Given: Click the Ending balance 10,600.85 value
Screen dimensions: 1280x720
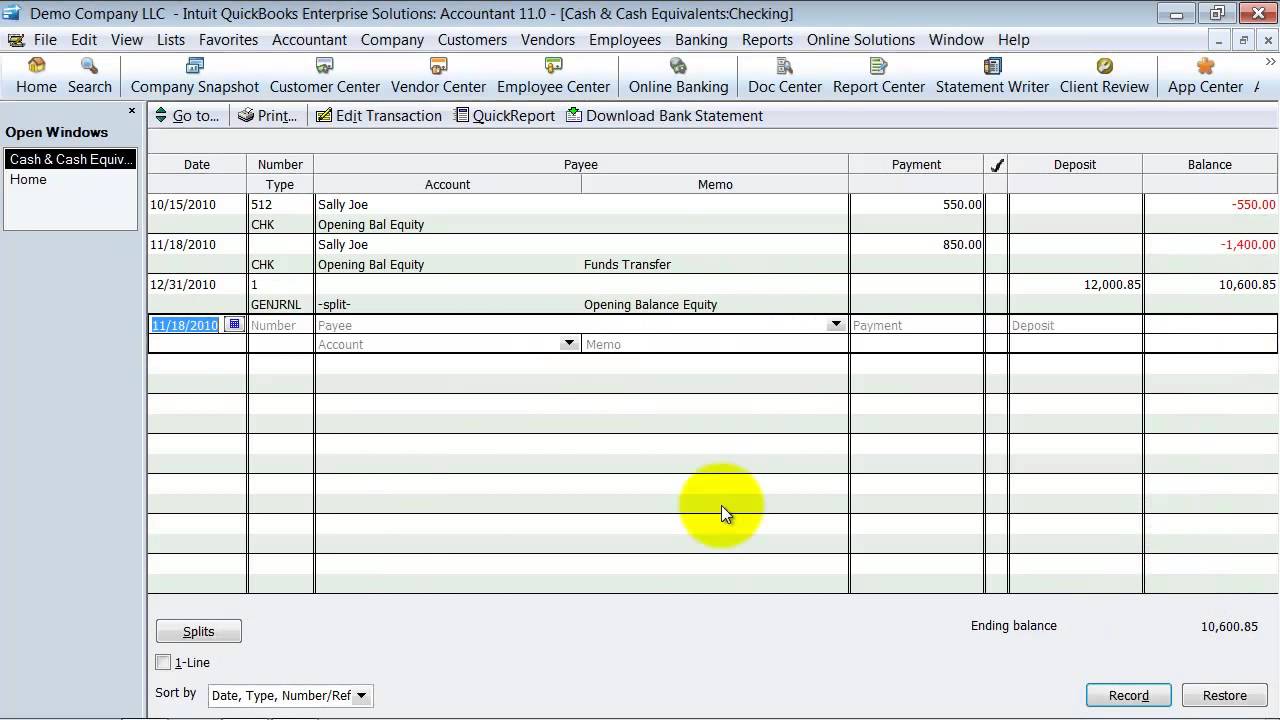Looking at the screenshot, I should click(x=1229, y=626).
